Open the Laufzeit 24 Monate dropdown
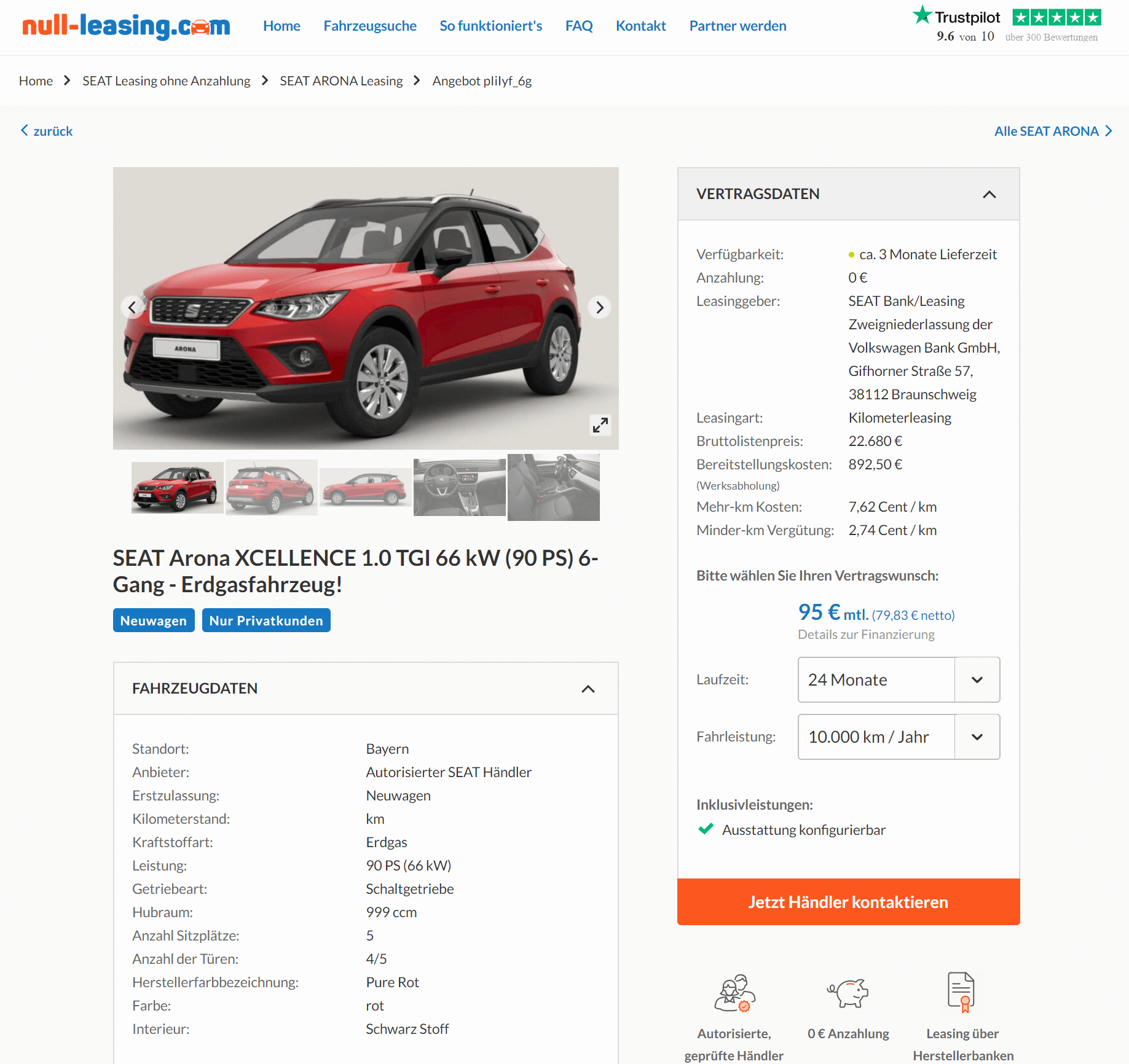This screenshot has height=1064, width=1129. pos(899,679)
